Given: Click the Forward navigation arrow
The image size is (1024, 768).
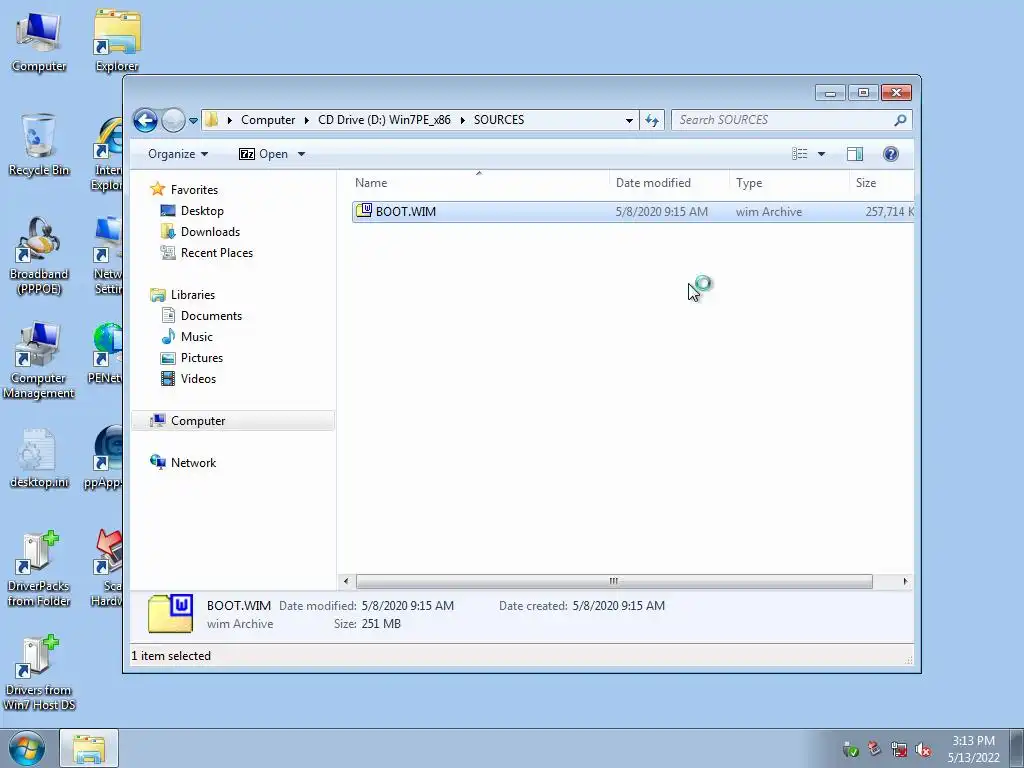Looking at the screenshot, I should (173, 120).
